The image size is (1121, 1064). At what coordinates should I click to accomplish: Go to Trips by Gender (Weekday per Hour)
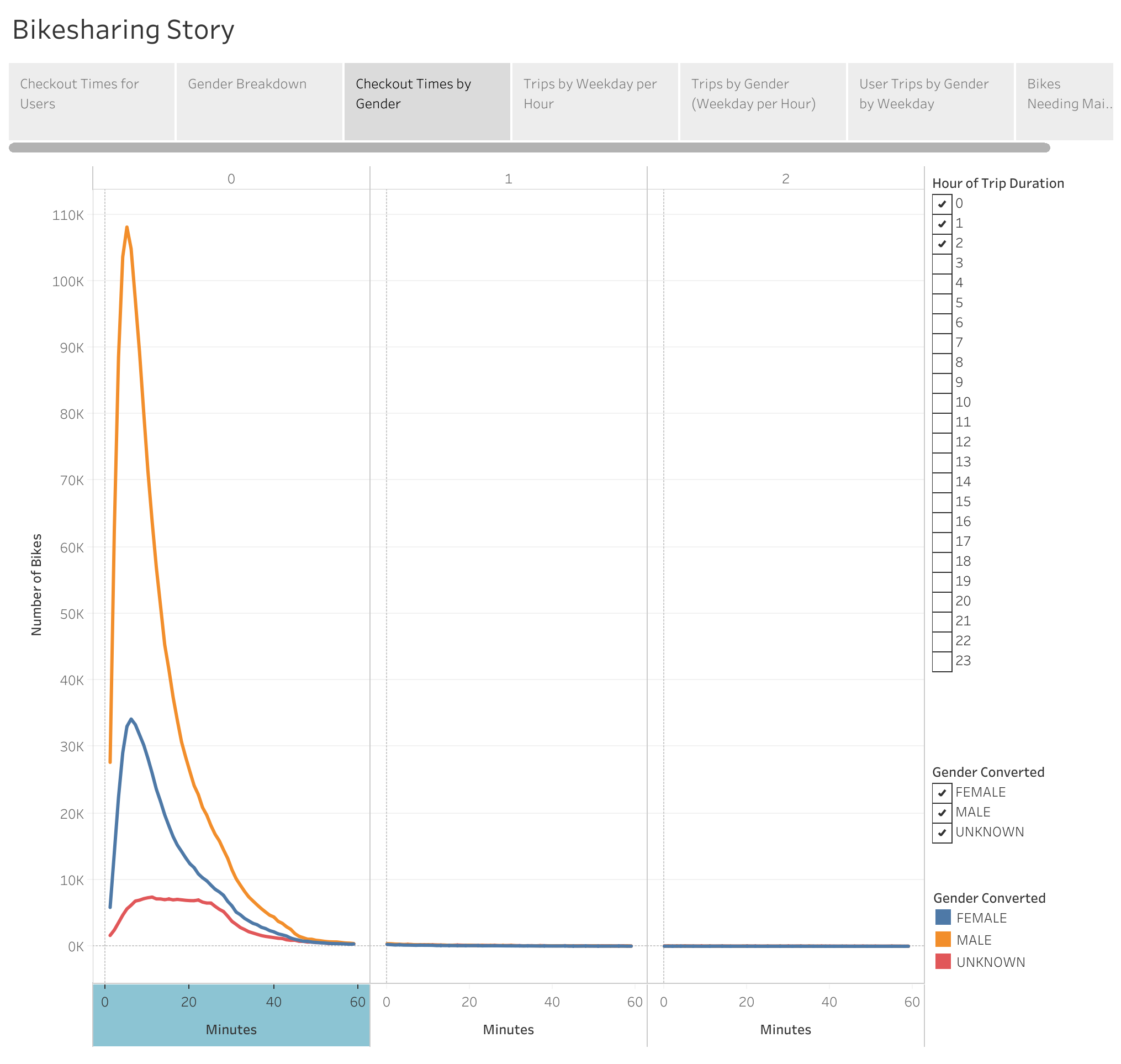click(763, 102)
